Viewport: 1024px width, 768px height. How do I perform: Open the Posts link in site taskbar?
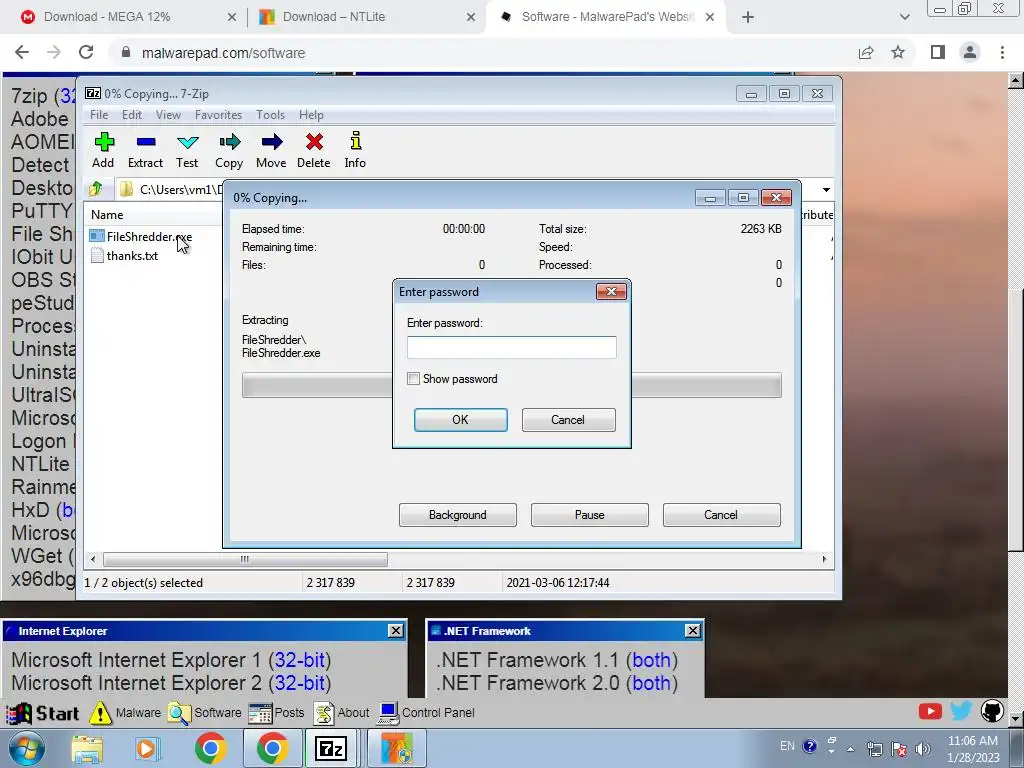click(276, 713)
